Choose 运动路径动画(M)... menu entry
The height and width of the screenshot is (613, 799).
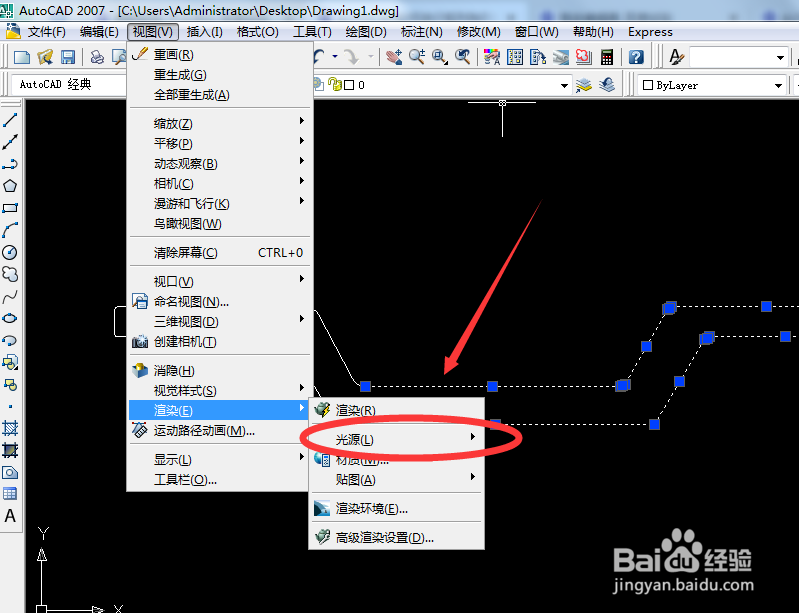pos(220,431)
